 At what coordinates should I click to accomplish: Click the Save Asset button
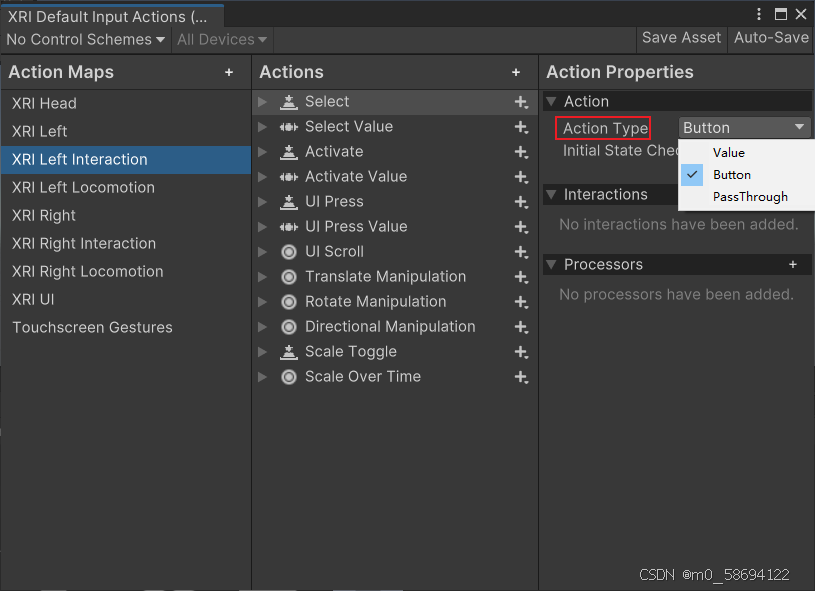click(681, 37)
